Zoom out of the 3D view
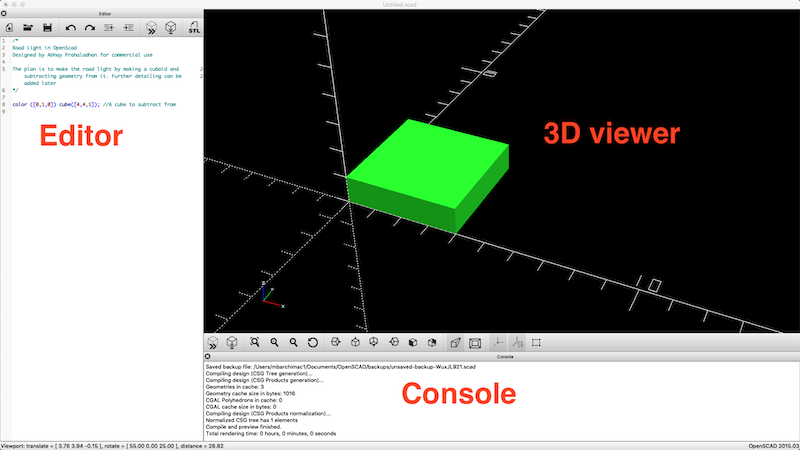 [293, 342]
